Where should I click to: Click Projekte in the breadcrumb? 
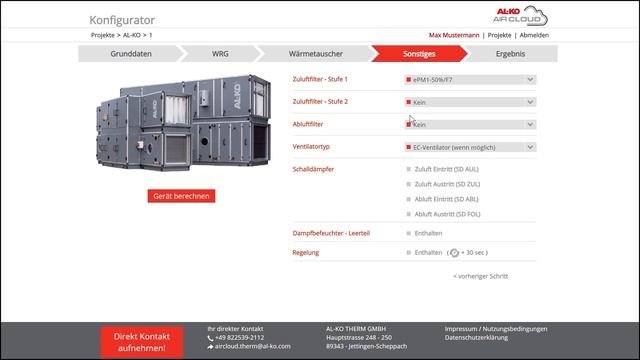click(102, 35)
